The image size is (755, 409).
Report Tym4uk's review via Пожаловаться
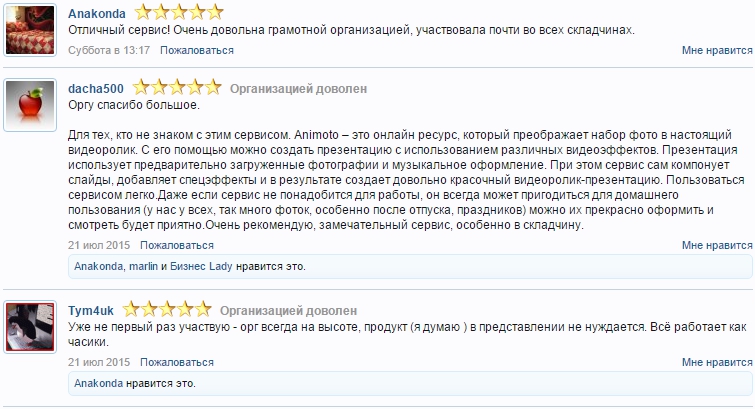177,360
